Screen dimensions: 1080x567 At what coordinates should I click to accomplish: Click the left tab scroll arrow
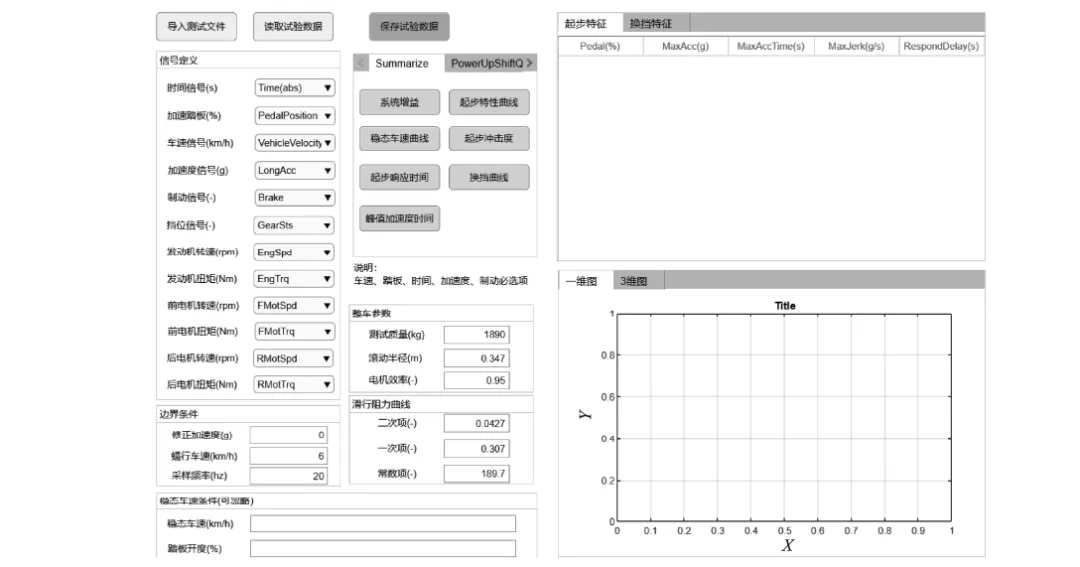coord(360,63)
